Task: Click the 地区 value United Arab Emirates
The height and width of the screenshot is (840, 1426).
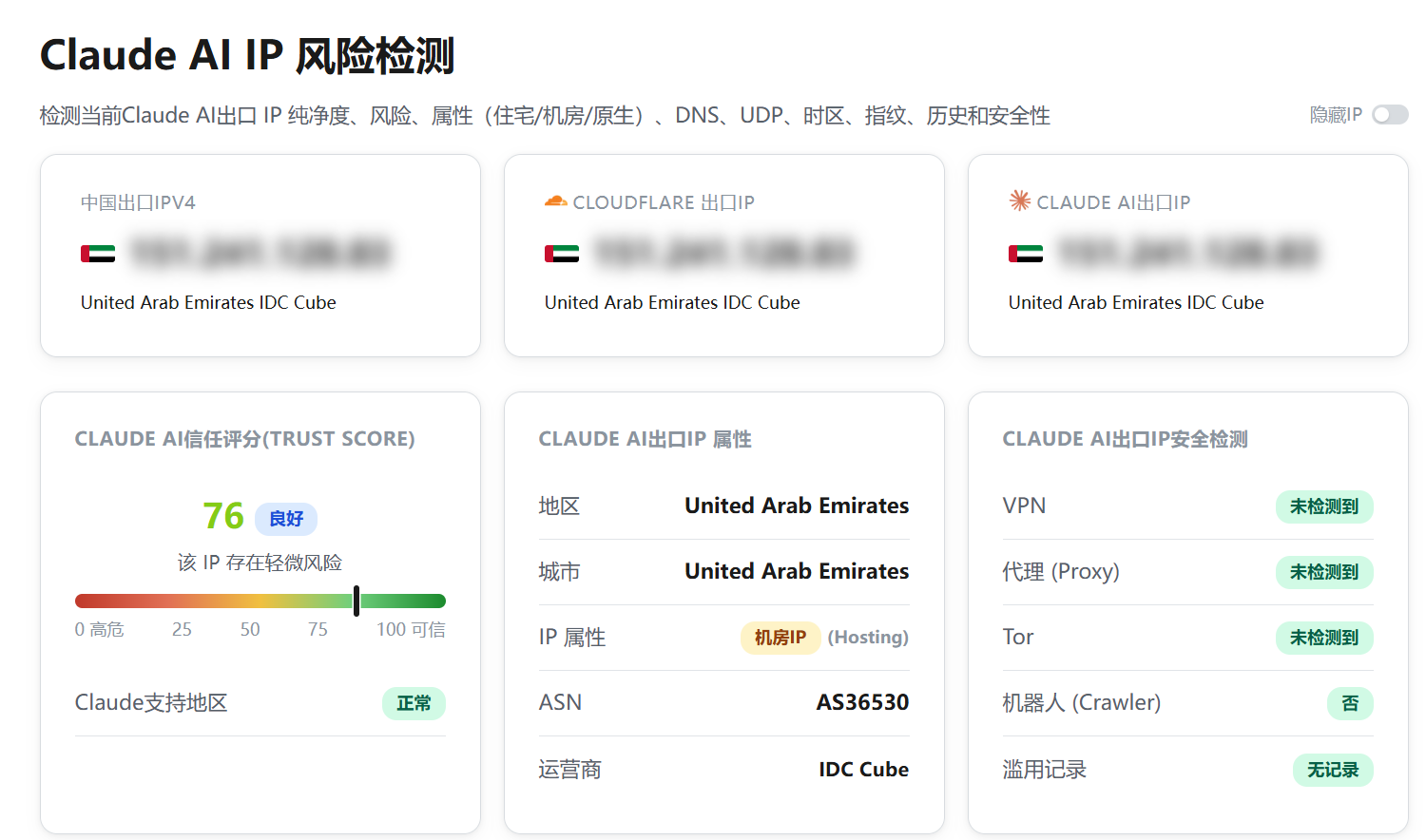Action: coord(797,506)
